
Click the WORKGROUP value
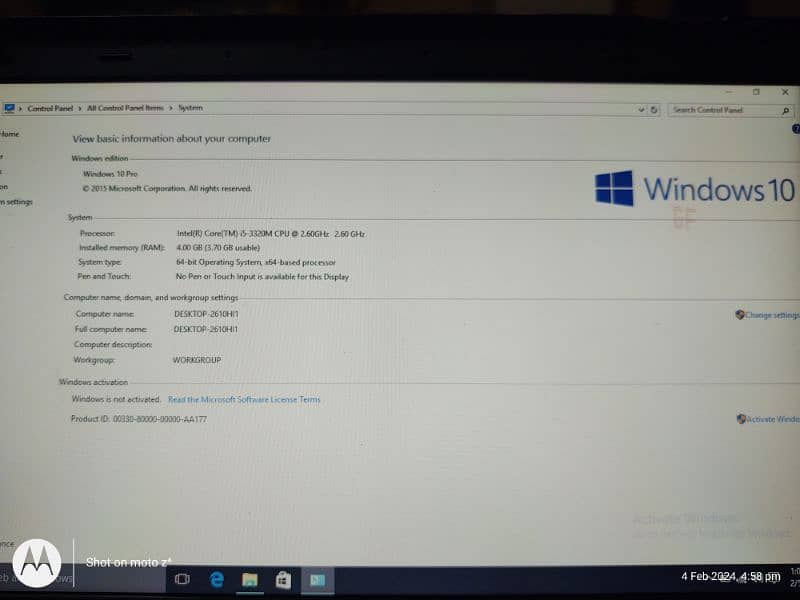197,360
